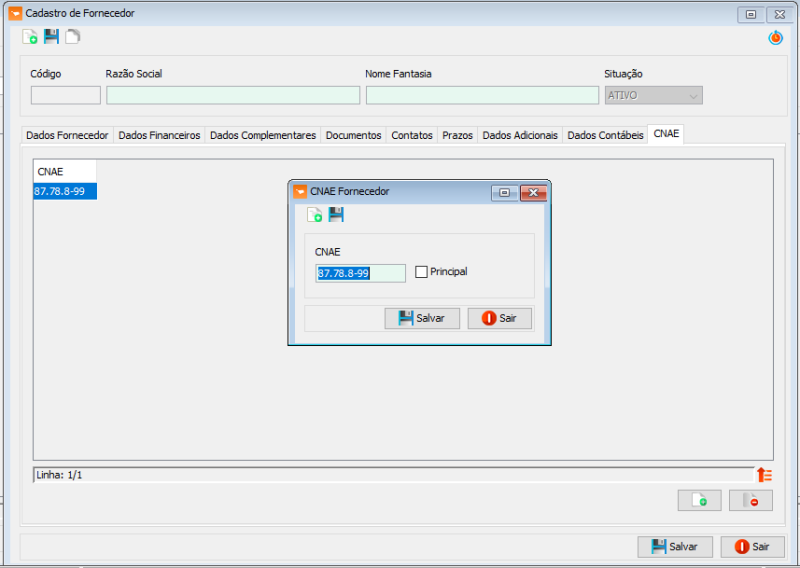Click Salvar at the bottom of Cadastro de Fornecedor

coord(674,547)
